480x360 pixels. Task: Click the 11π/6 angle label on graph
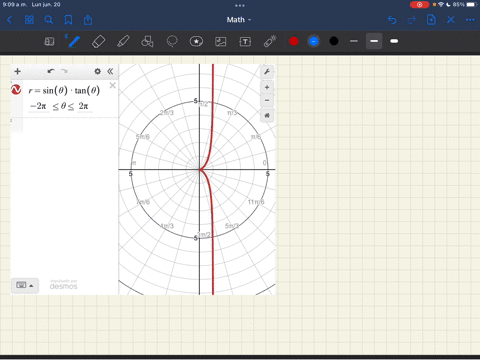pos(256,202)
